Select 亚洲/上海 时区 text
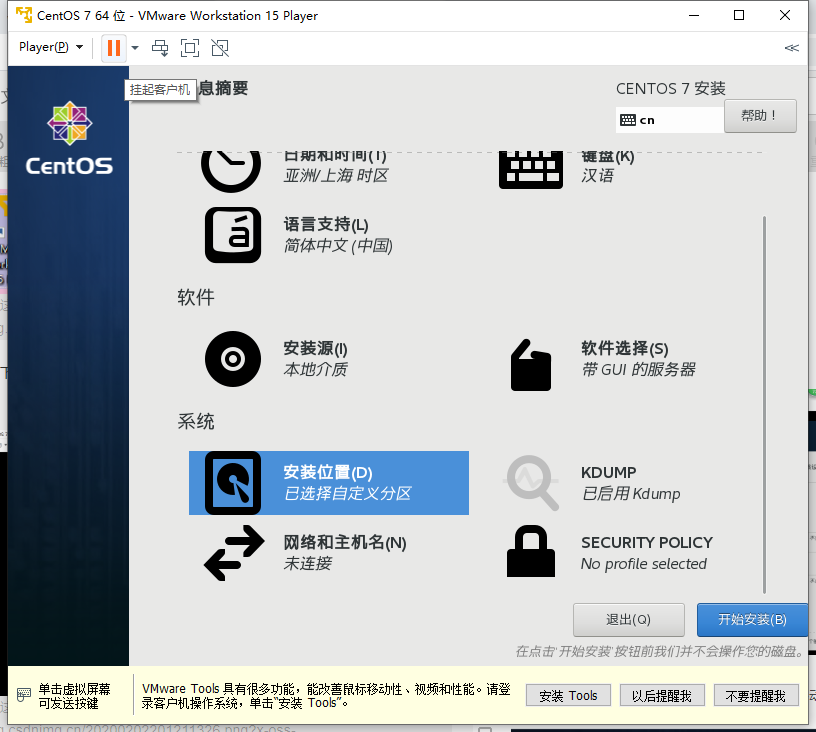Viewport: 816px width, 732px height. [336, 175]
